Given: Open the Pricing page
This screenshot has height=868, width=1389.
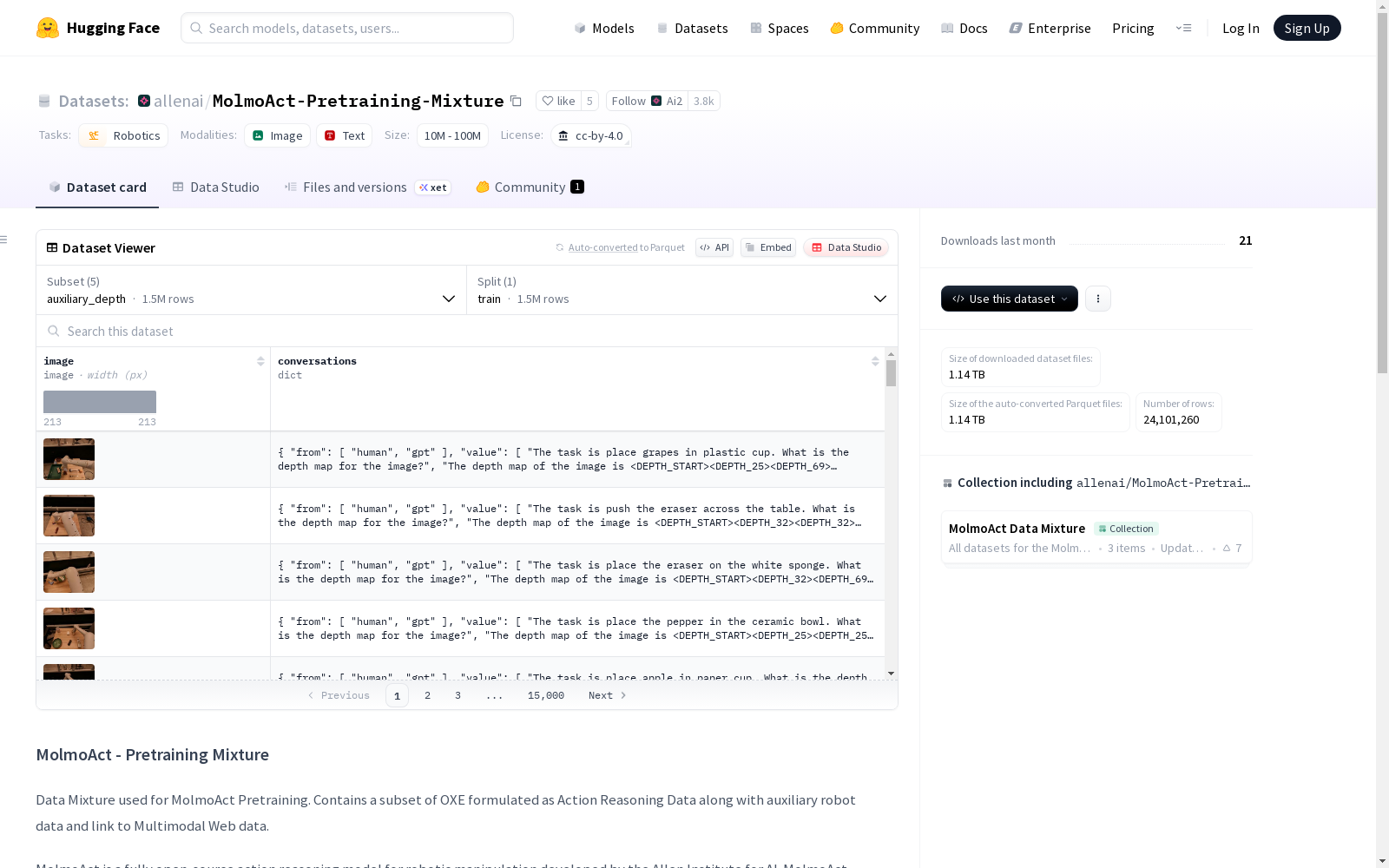Looking at the screenshot, I should pos(1133,28).
